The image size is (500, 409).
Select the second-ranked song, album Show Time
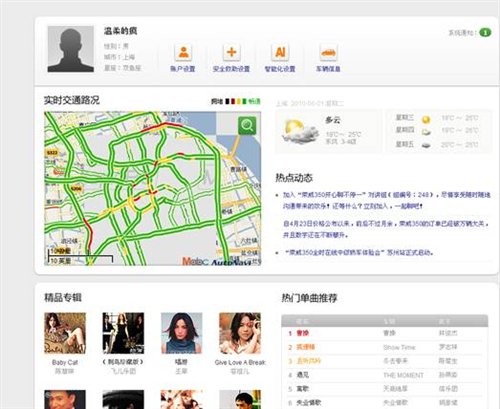click(x=385, y=347)
